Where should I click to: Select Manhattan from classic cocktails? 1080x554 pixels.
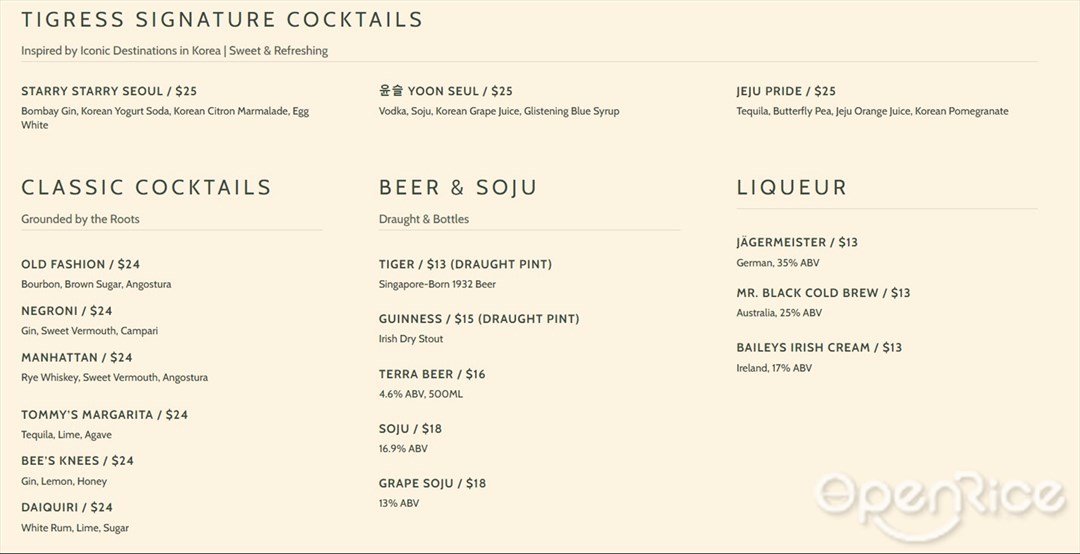click(76, 358)
